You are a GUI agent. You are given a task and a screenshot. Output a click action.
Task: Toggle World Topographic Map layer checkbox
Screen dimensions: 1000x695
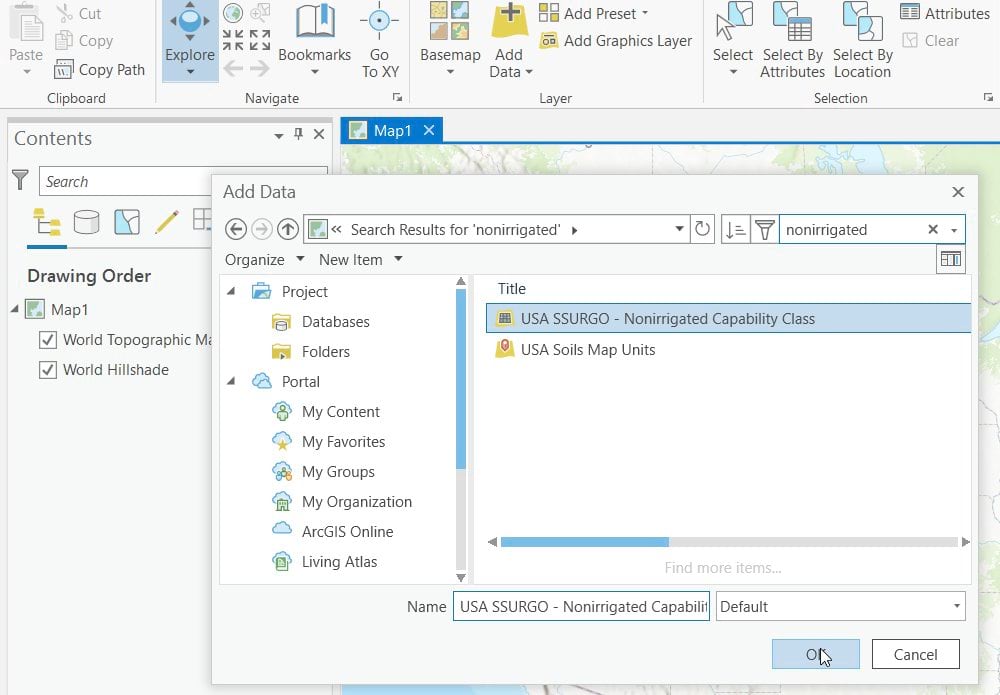(48, 340)
